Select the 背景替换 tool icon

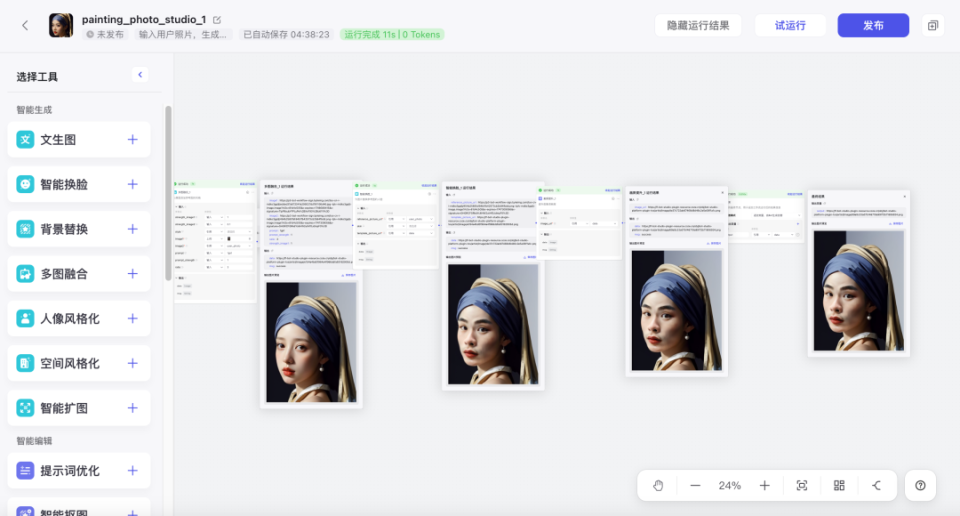[x=25, y=229]
